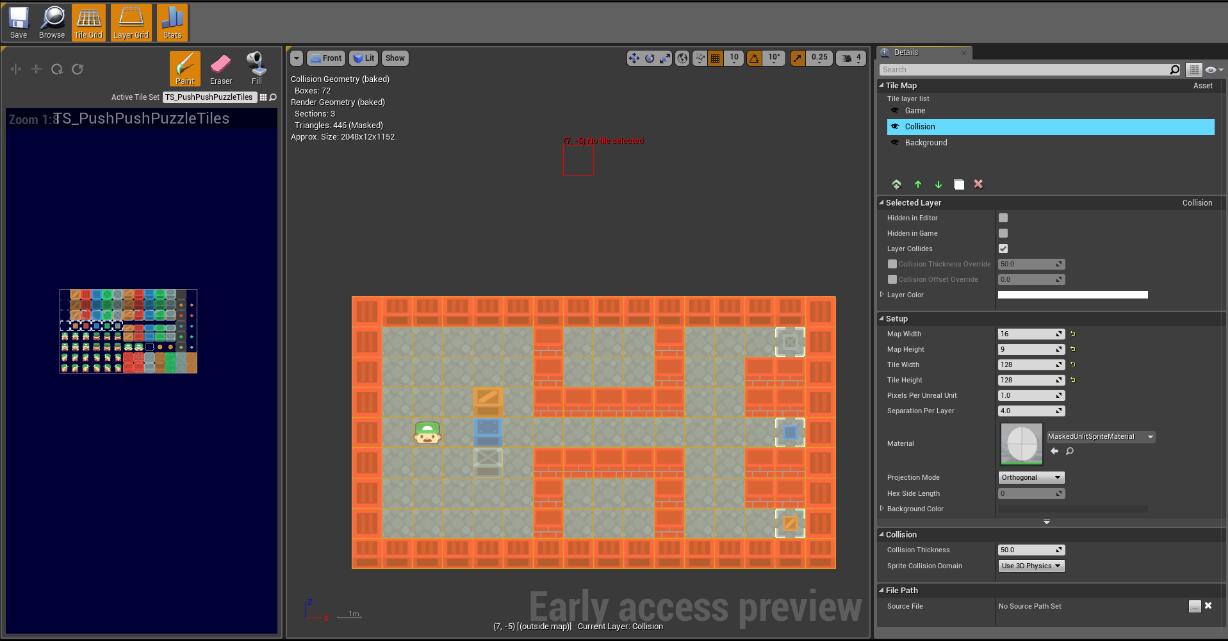Open rotation snap 10° menu
Viewport: 1228px width, 641px height.
(774, 58)
